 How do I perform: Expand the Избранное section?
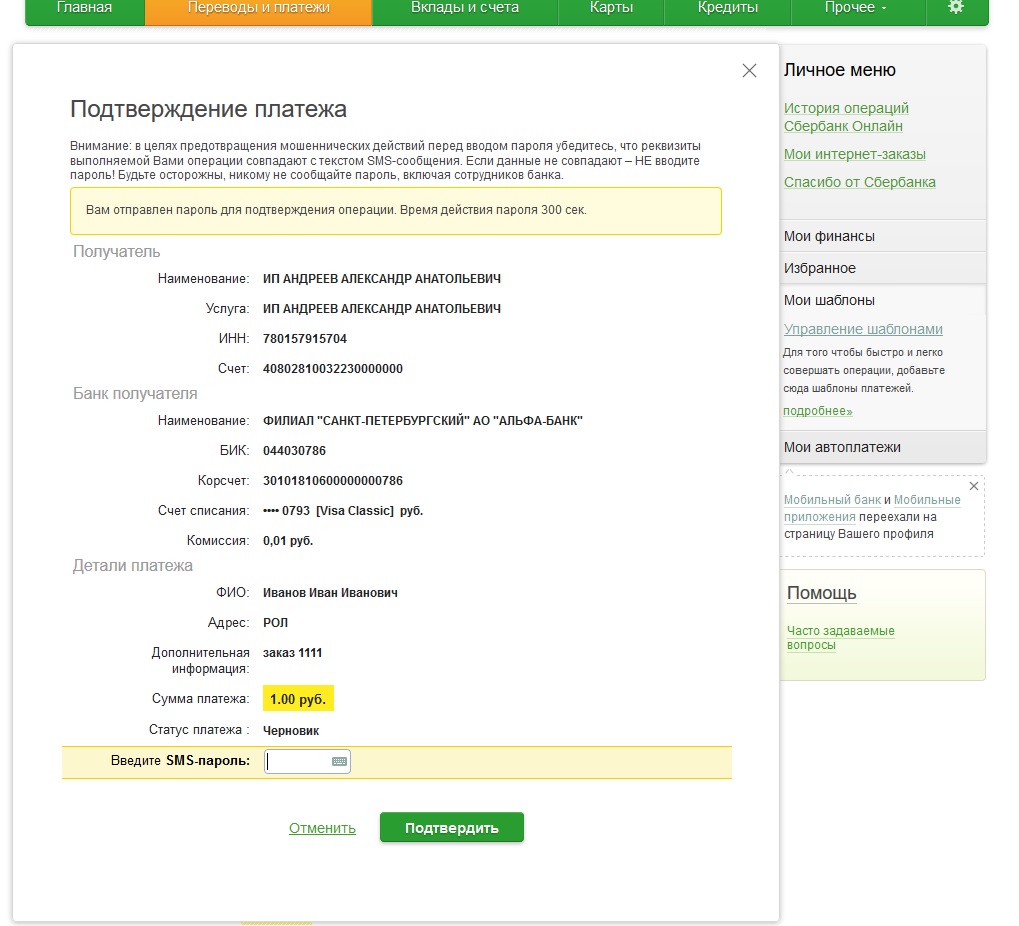pyautogui.click(x=883, y=268)
